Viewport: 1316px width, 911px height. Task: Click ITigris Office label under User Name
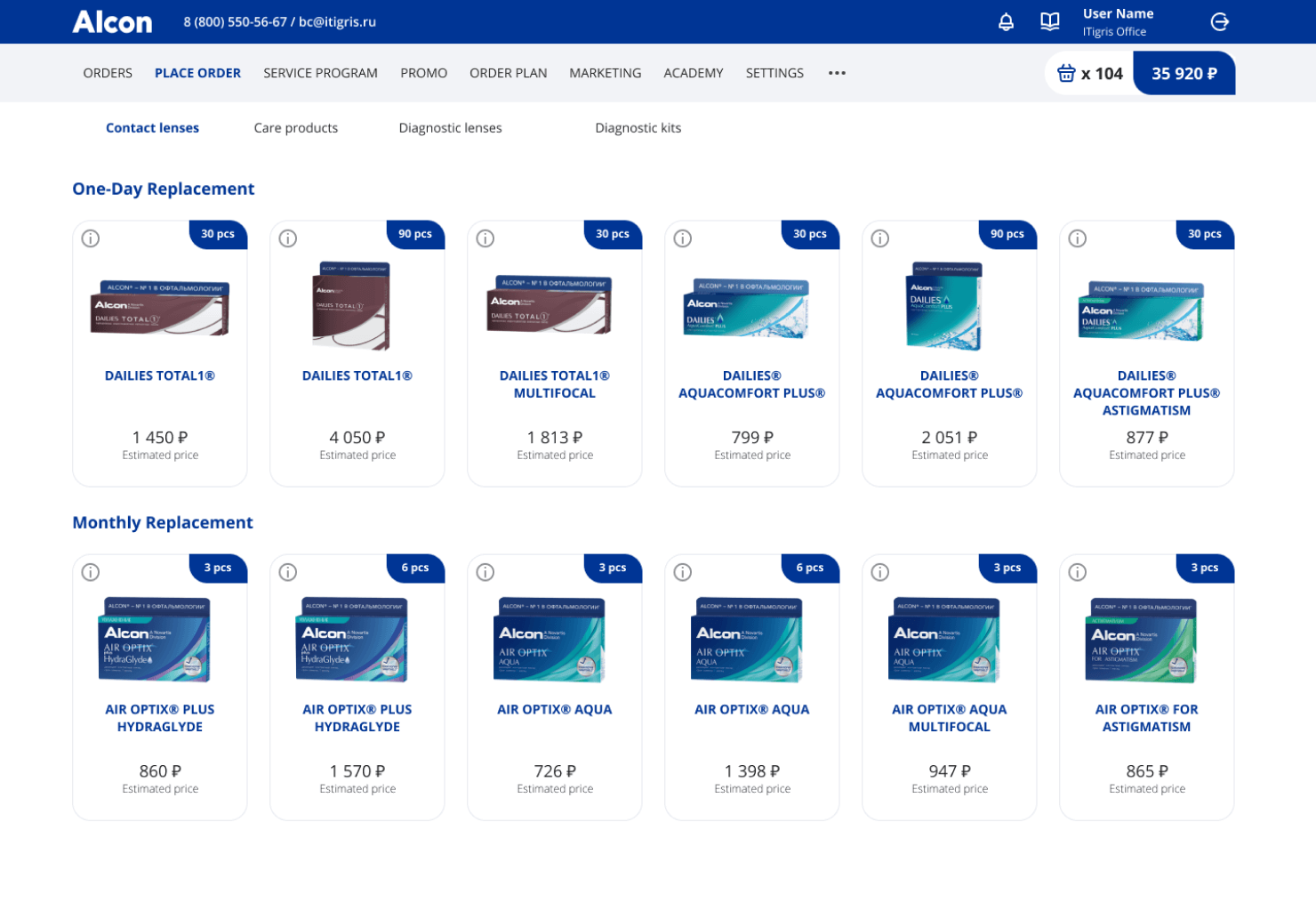pos(1114,32)
